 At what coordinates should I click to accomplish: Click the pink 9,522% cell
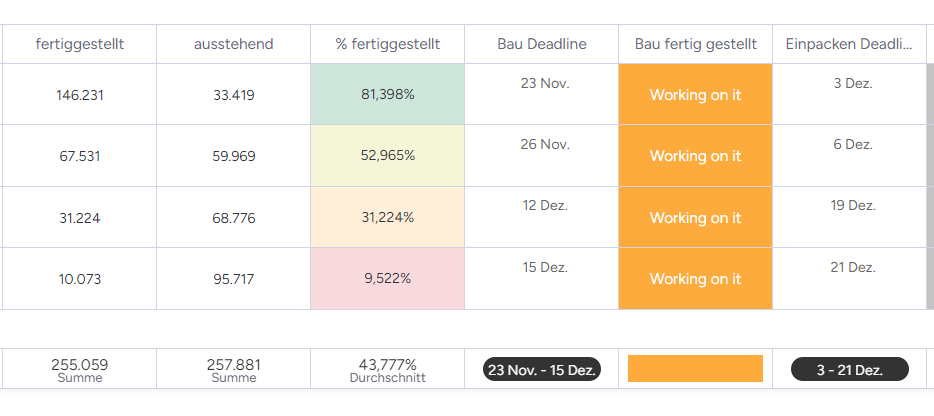point(388,279)
